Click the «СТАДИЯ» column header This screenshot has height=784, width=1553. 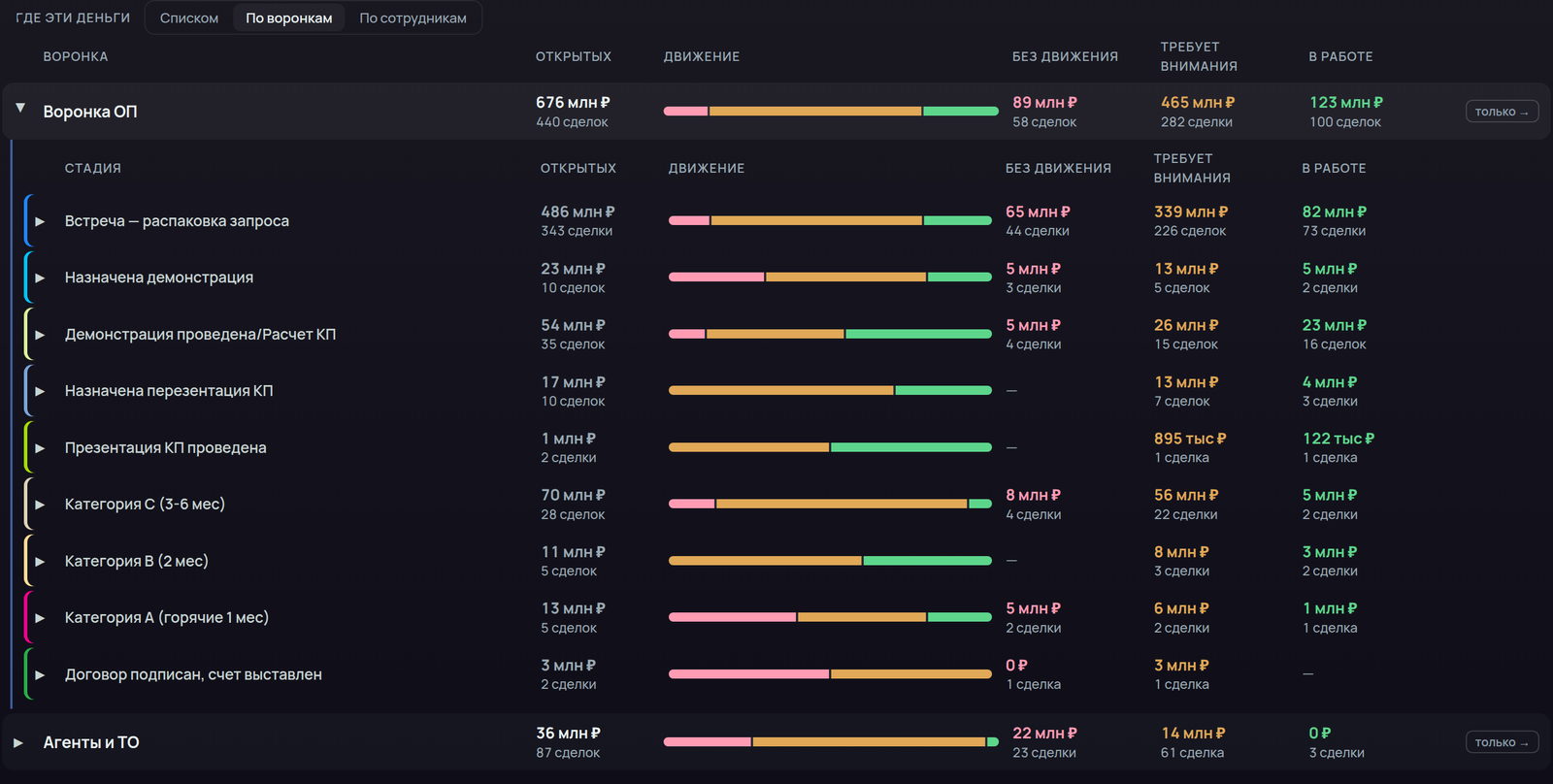(x=93, y=168)
